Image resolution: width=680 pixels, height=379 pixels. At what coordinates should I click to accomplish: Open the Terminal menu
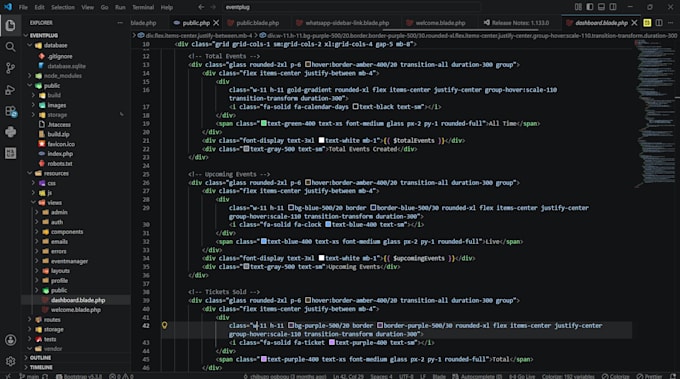click(x=143, y=7)
